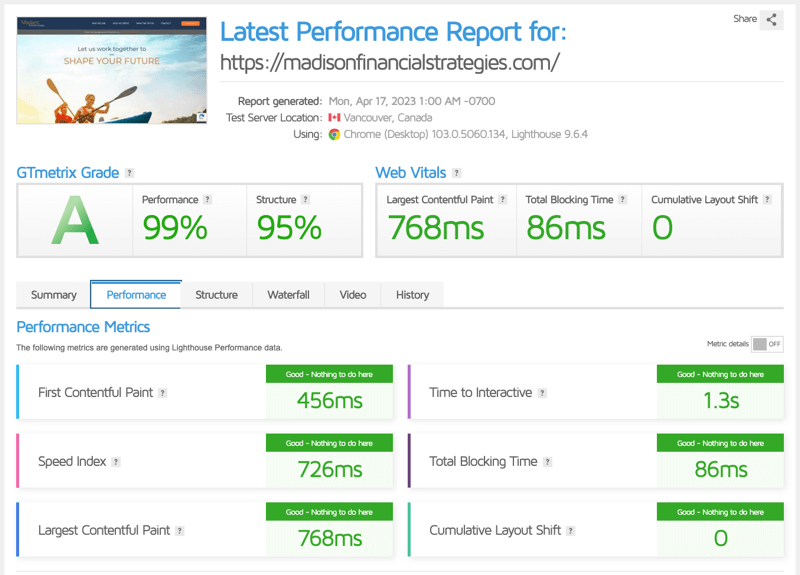Open help for Speed Index metric
Screen dimensions: 800x575
pos(116,462)
